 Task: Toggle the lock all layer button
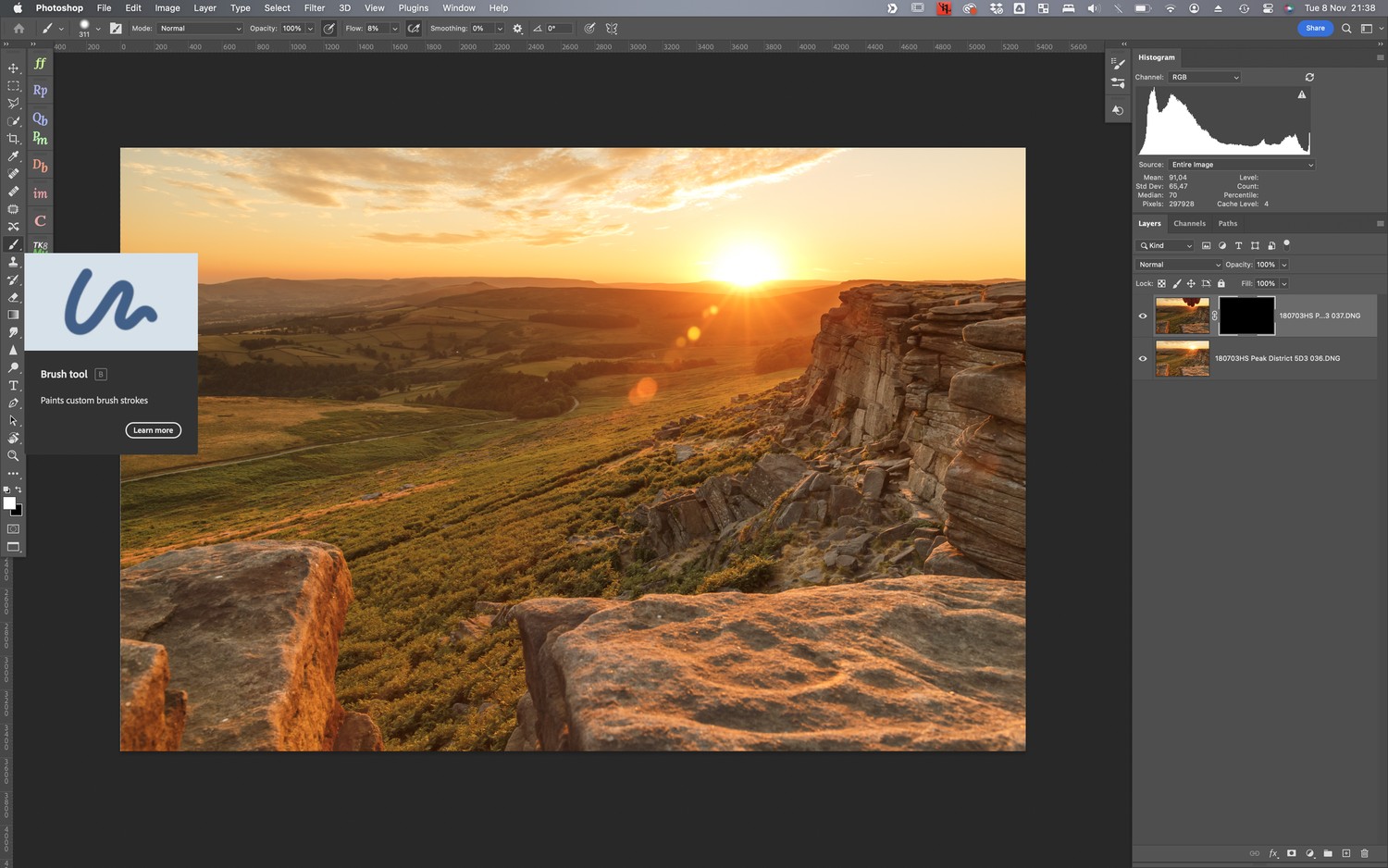pos(1221,284)
